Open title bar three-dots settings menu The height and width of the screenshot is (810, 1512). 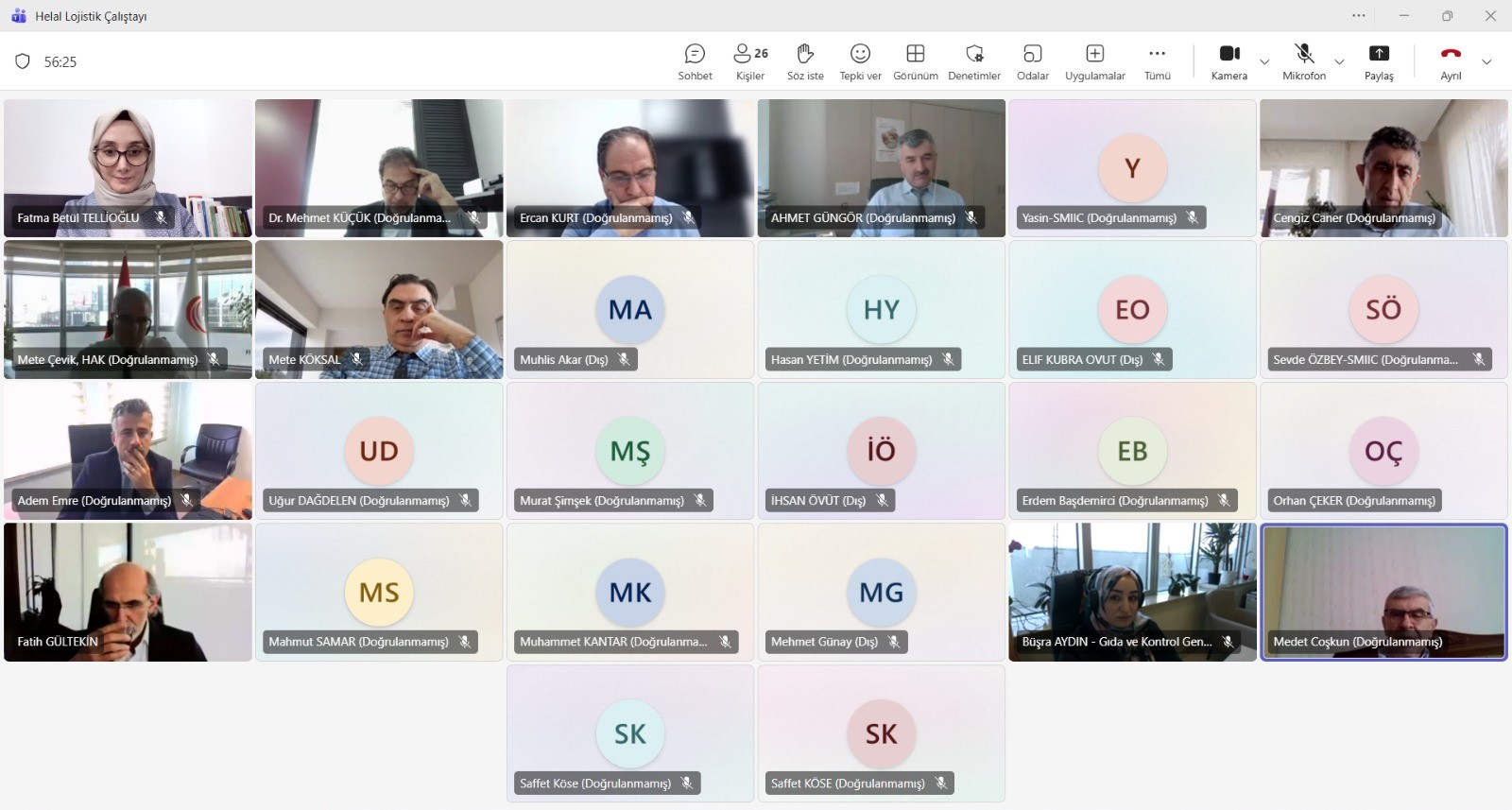1359,15
